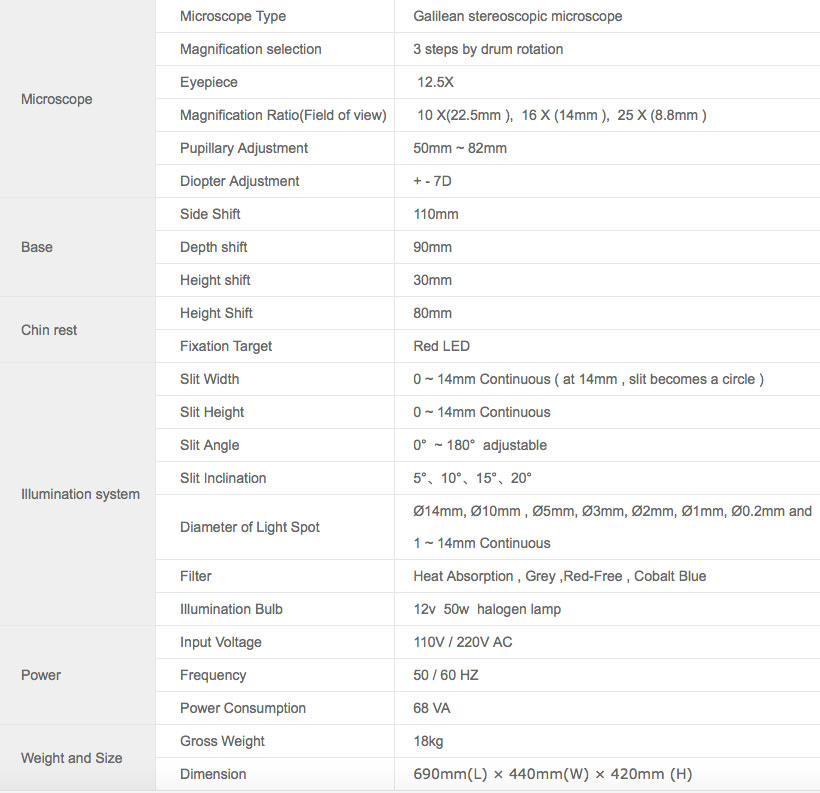820x793 pixels.
Task: Click the Chin rest category label
Action: (49, 330)
